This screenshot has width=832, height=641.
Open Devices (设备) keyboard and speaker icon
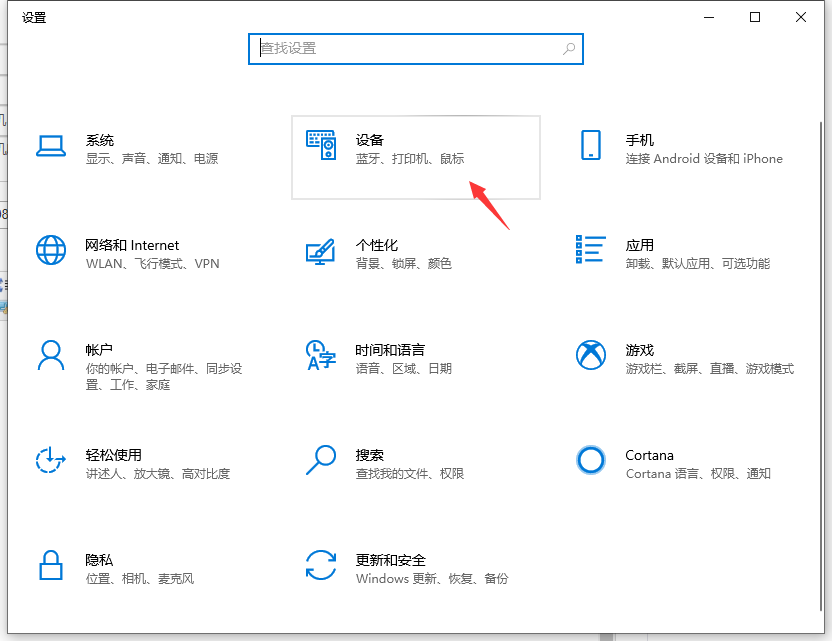(321, 146)
